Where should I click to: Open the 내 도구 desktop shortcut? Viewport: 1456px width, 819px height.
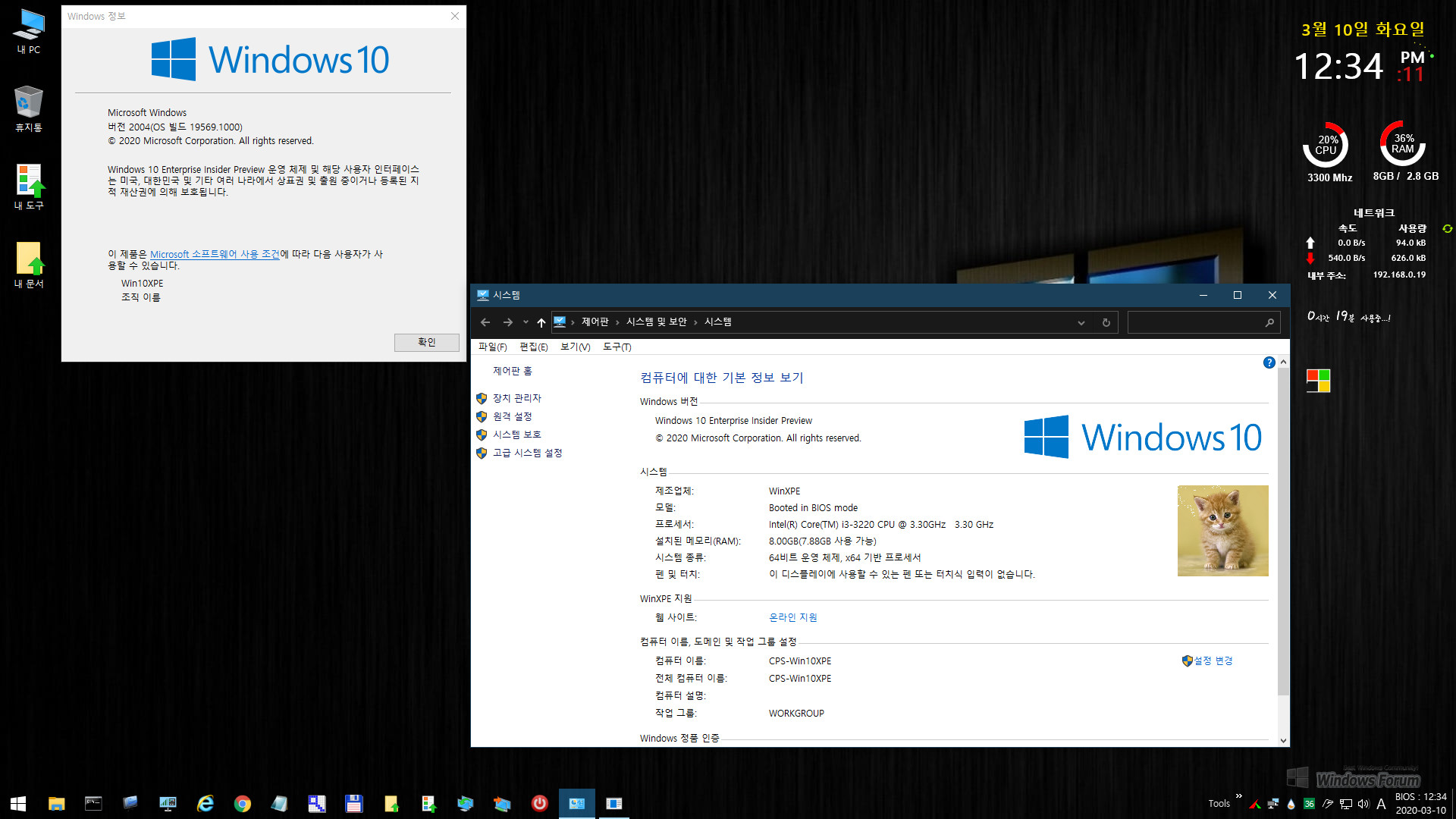29,187
